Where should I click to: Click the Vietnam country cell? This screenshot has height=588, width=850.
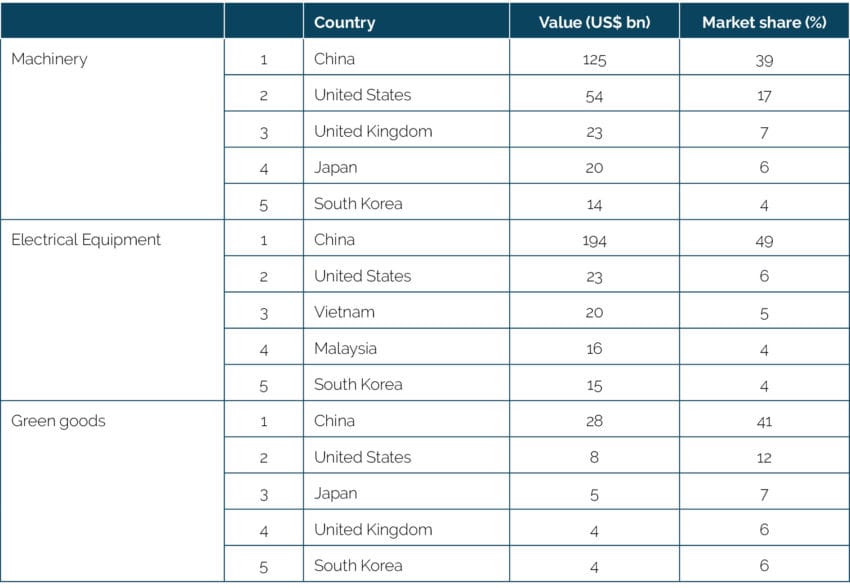pyautogui.click(x=344, y=312)
